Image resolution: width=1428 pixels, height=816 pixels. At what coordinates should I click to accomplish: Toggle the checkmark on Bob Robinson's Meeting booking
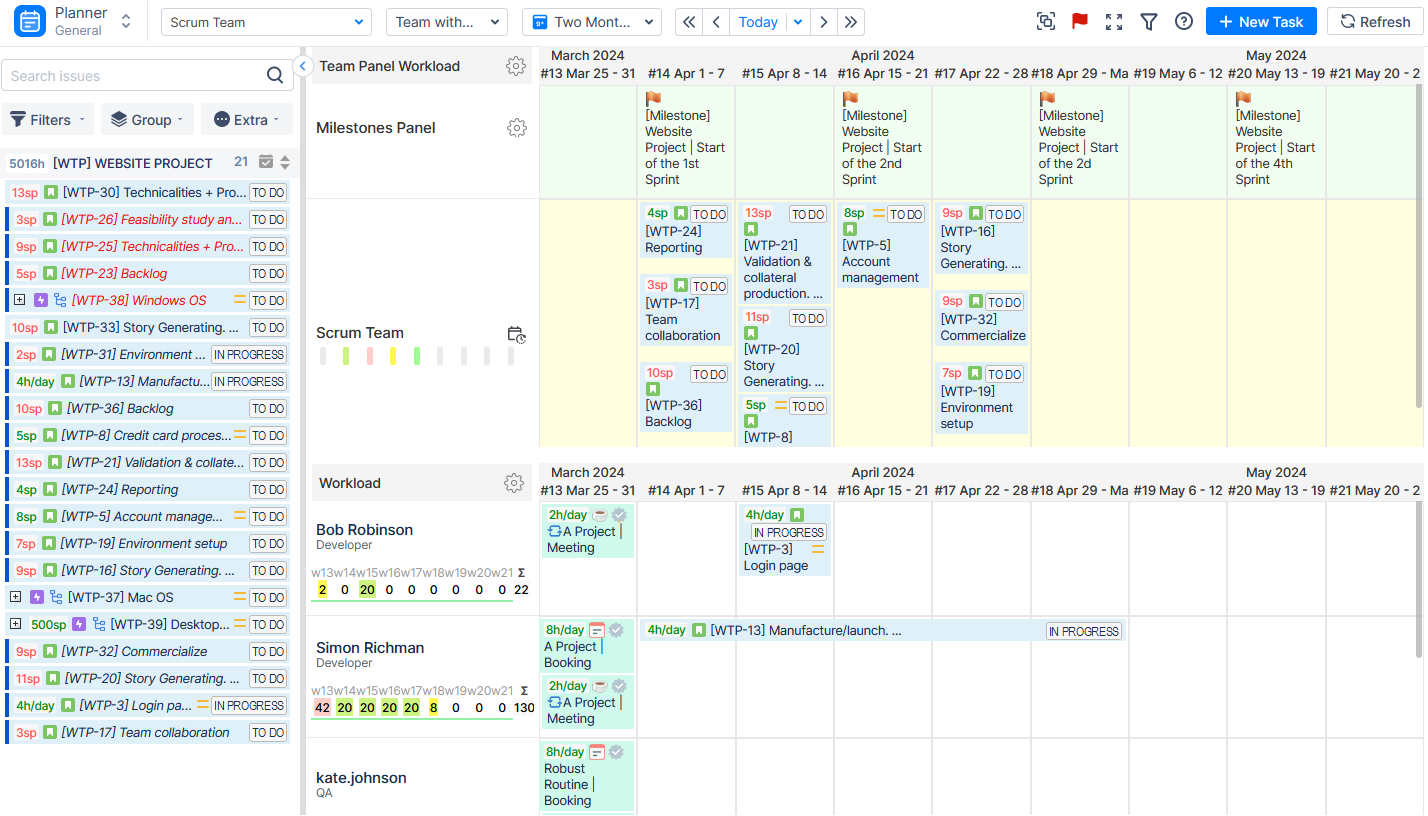tap(618, 514)
